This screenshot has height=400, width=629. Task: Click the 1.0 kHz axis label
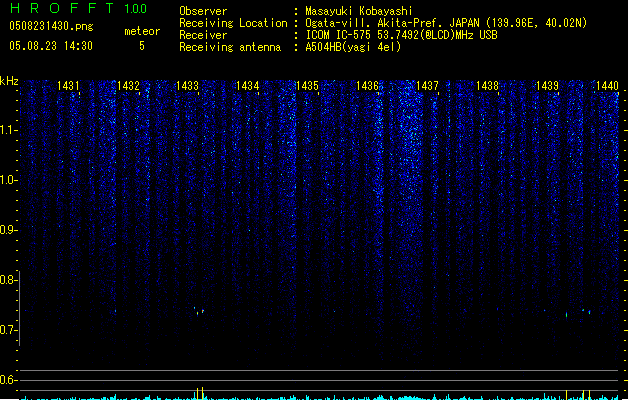pyautogui.click(x=8, y=180)
